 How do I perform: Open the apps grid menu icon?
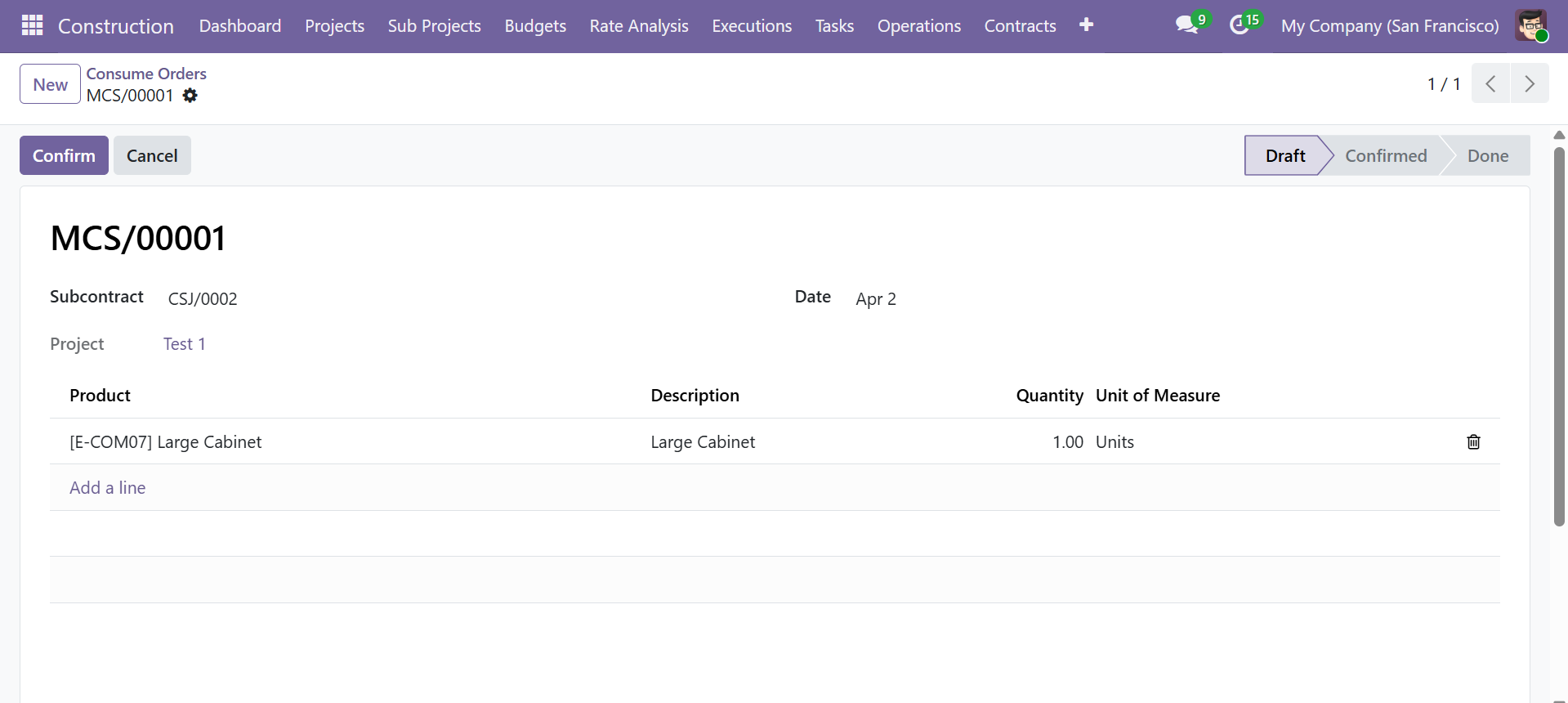[x=32, y=26]
